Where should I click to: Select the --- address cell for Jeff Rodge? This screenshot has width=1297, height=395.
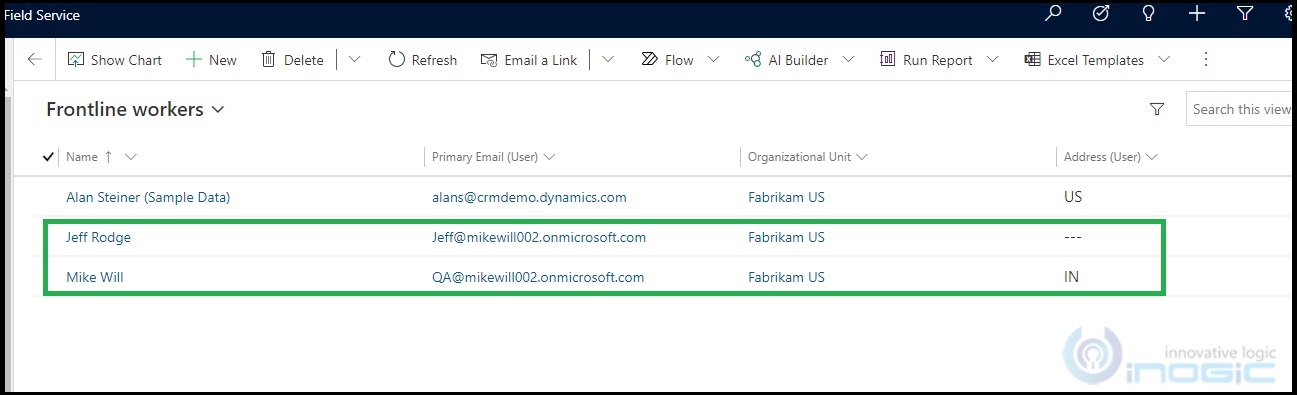coord(1073,237)
